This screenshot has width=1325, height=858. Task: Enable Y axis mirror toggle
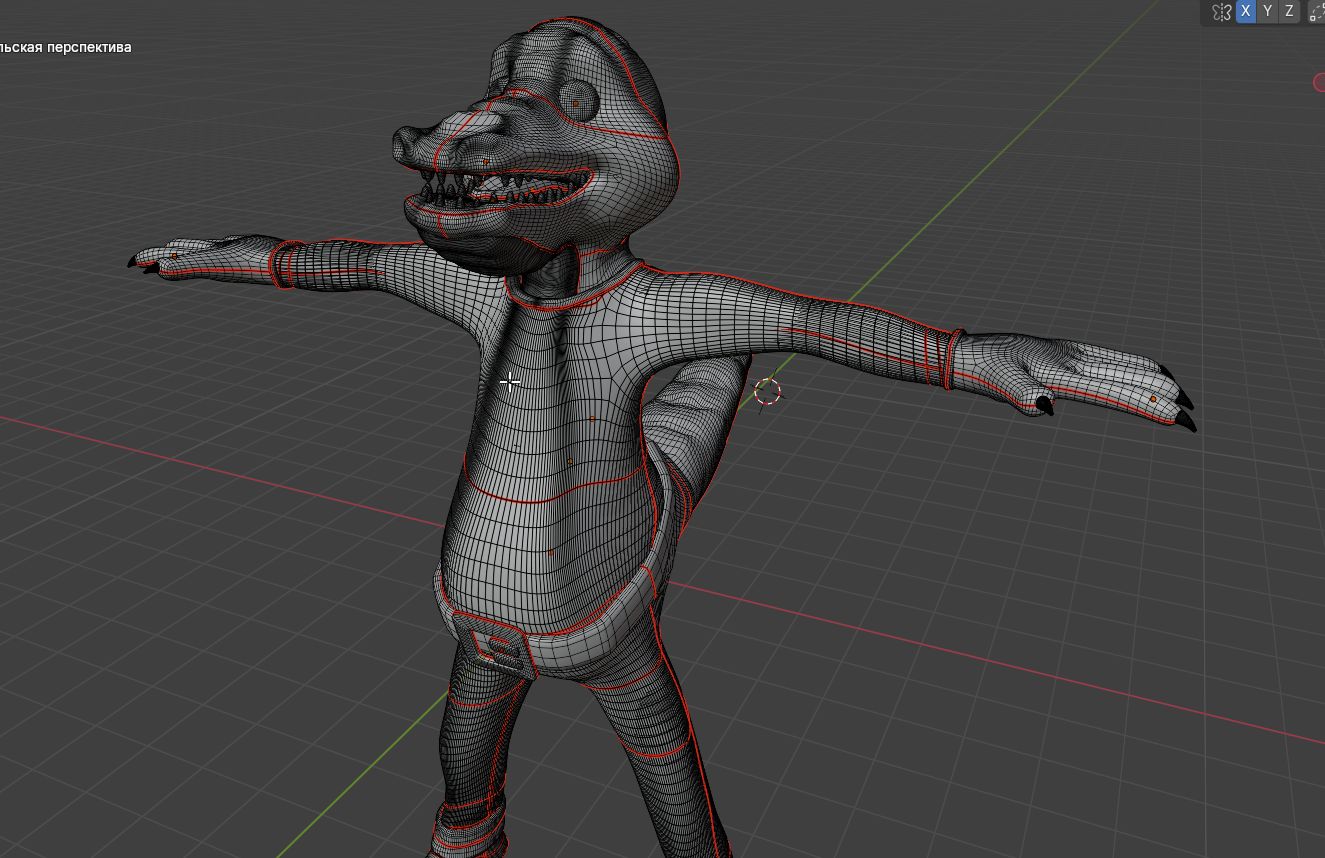tap(1267, 11)
